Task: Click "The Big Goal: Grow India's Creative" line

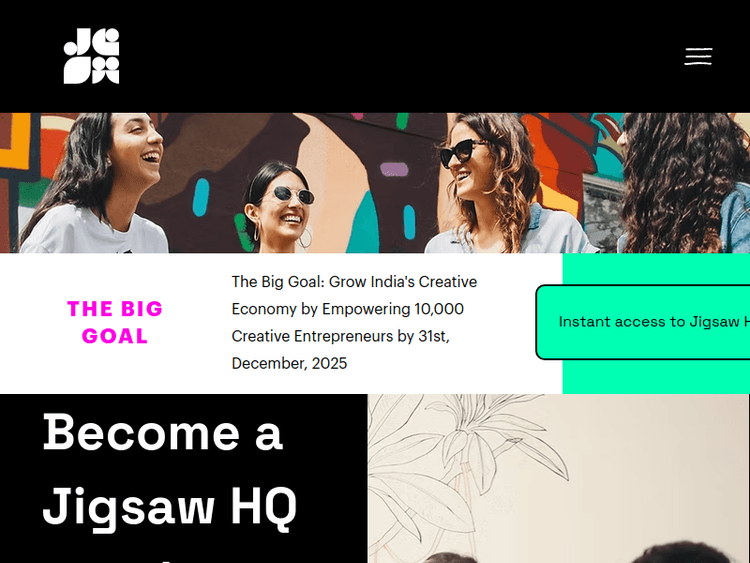Action: click(354, 282)
